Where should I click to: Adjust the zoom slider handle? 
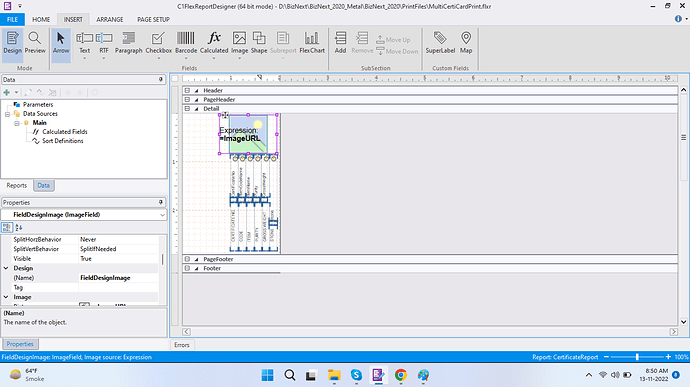pos(637,357)
